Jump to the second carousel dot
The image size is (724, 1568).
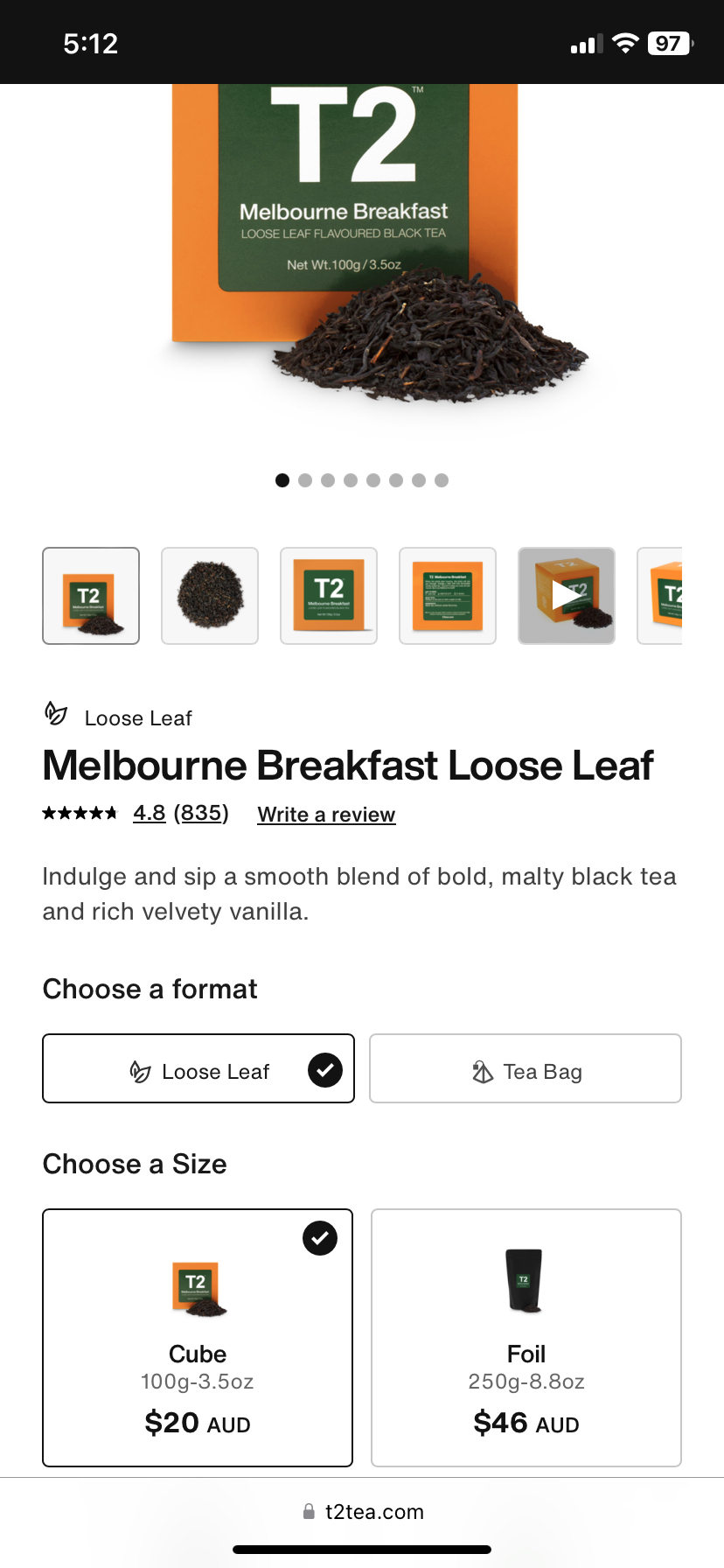305,480
